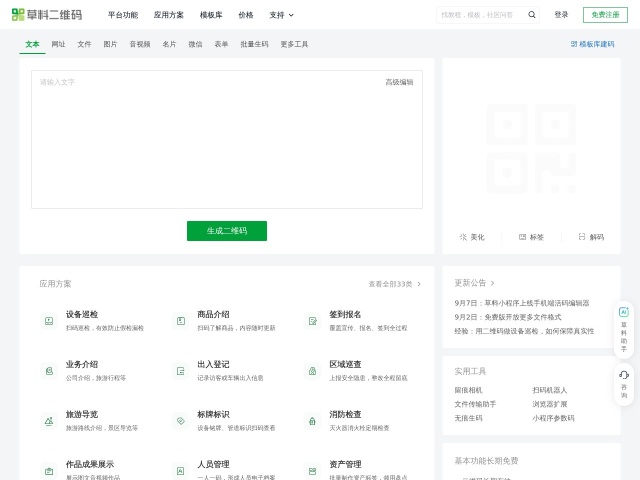Click the 生成二维码 button
The width and height of the screenshot is (640, 480).
point(227,231)
